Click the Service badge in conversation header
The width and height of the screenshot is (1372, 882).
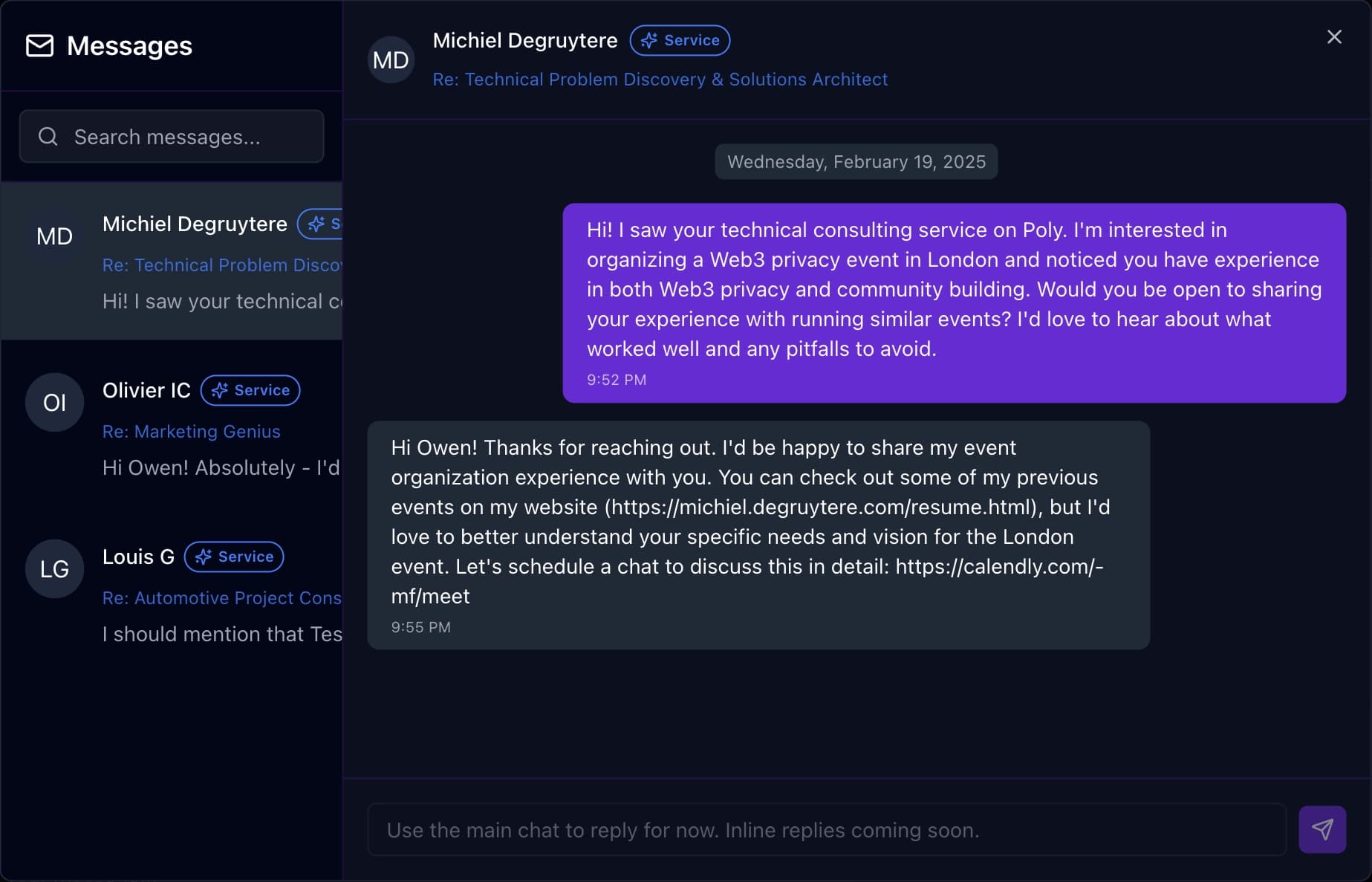point(680,40)
